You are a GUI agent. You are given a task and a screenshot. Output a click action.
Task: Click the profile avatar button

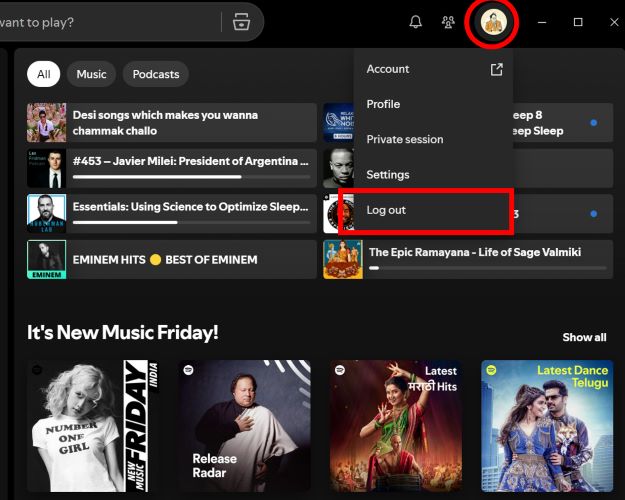pos(493,22)
